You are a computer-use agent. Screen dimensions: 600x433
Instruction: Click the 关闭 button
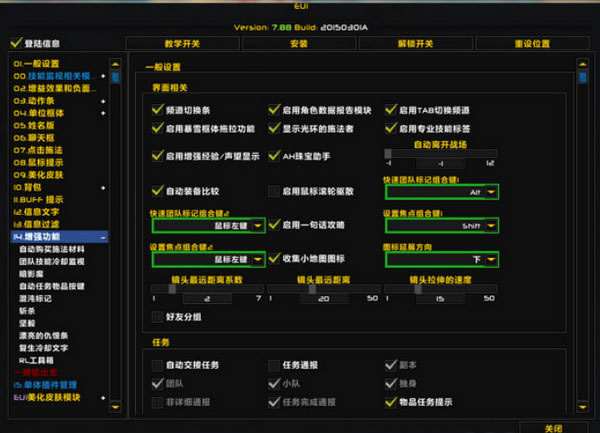click(553, 428)
